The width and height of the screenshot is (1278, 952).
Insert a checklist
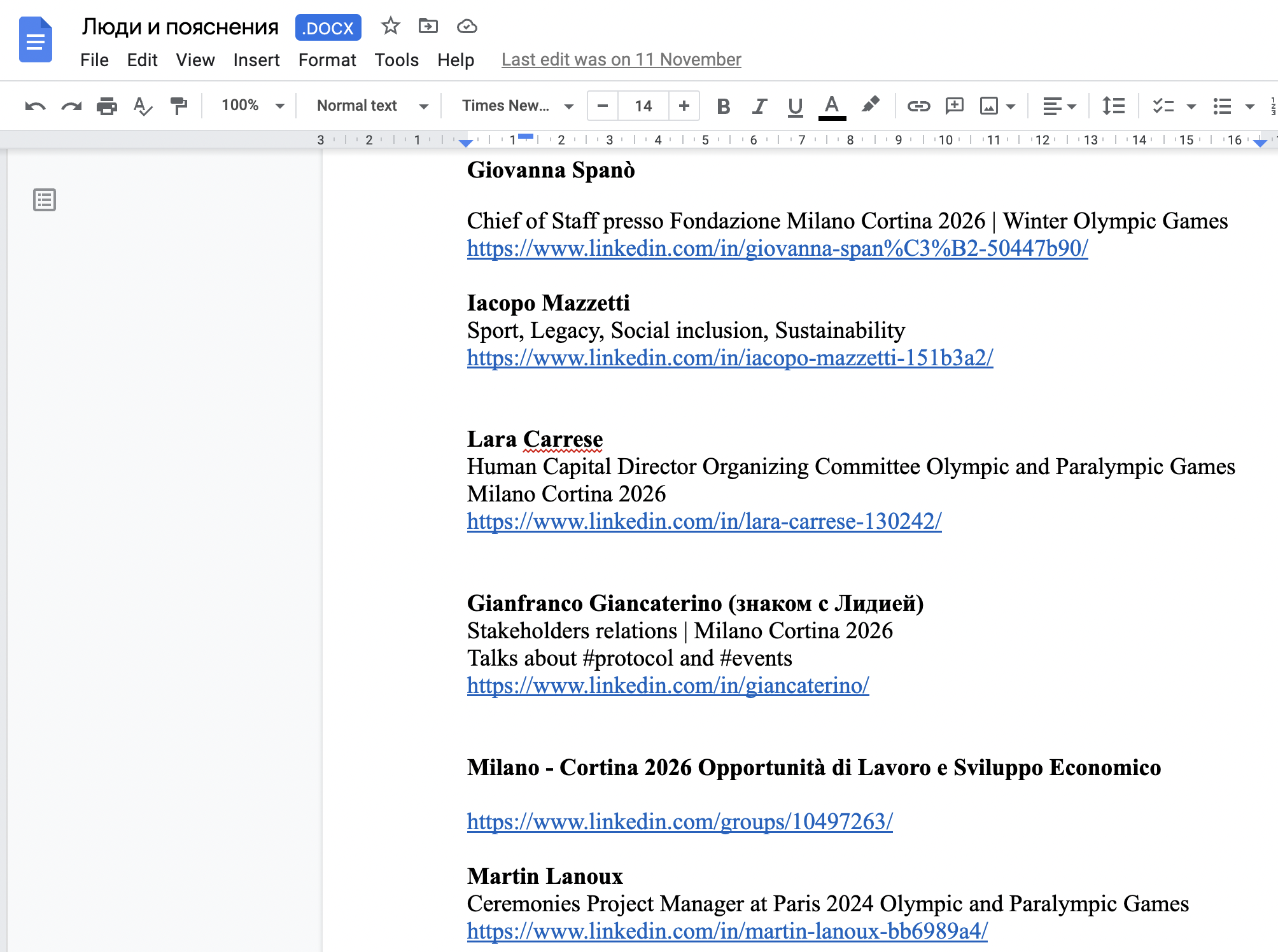click(1163, 106)
